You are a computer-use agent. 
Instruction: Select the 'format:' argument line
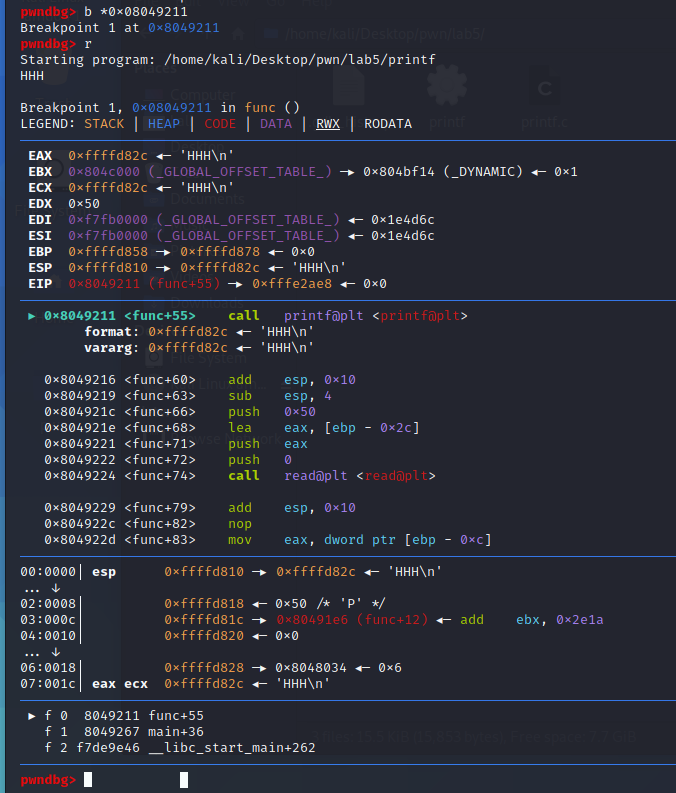click(199, 331)
